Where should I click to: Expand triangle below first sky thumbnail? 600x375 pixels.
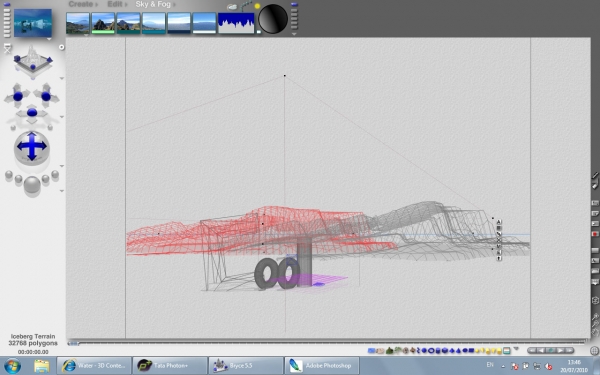click(x=86, y=35)
